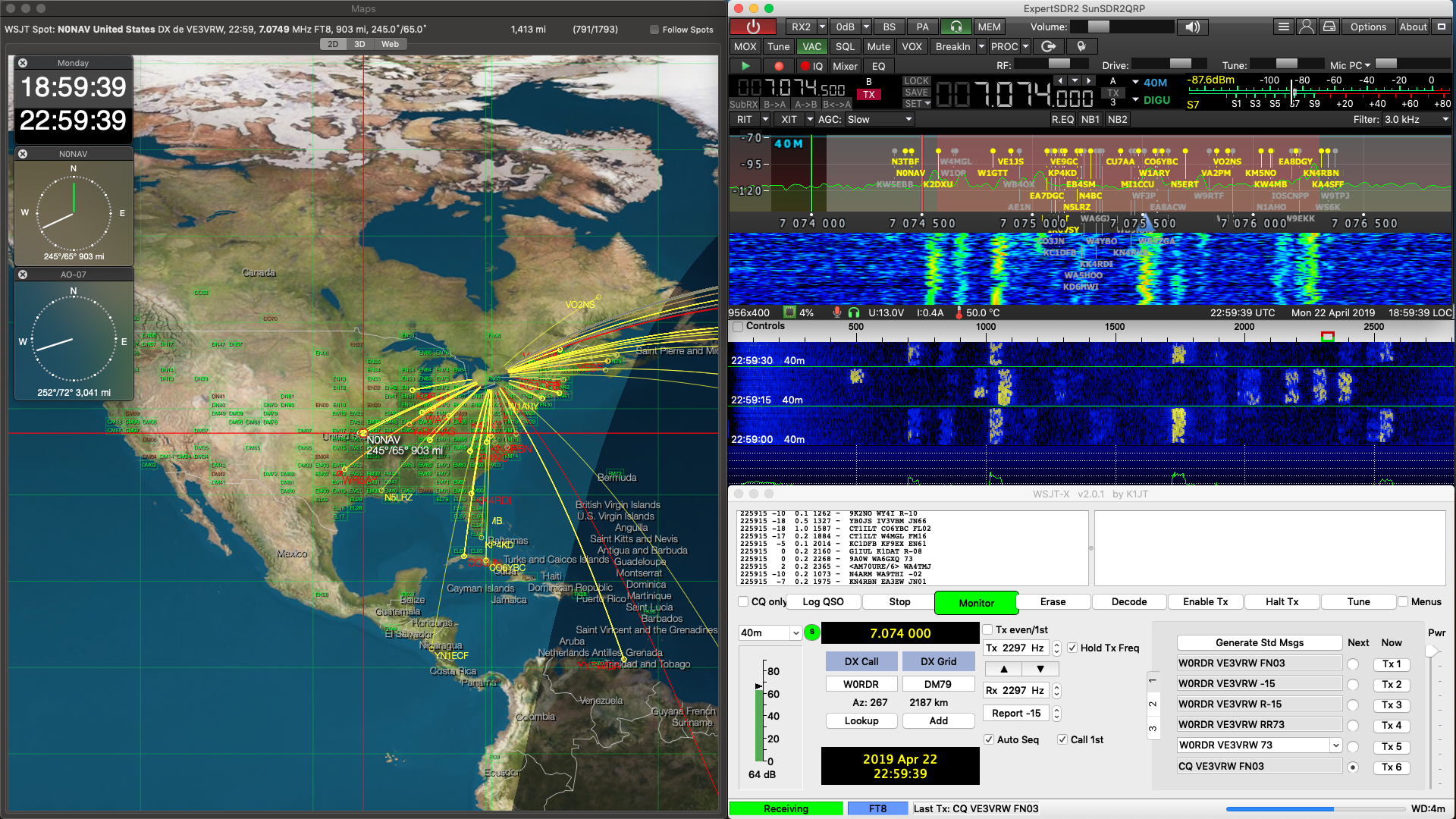Click the Enable Tx button
The width and height of the screenshot is (1456, 819).
pos(1205,601)
